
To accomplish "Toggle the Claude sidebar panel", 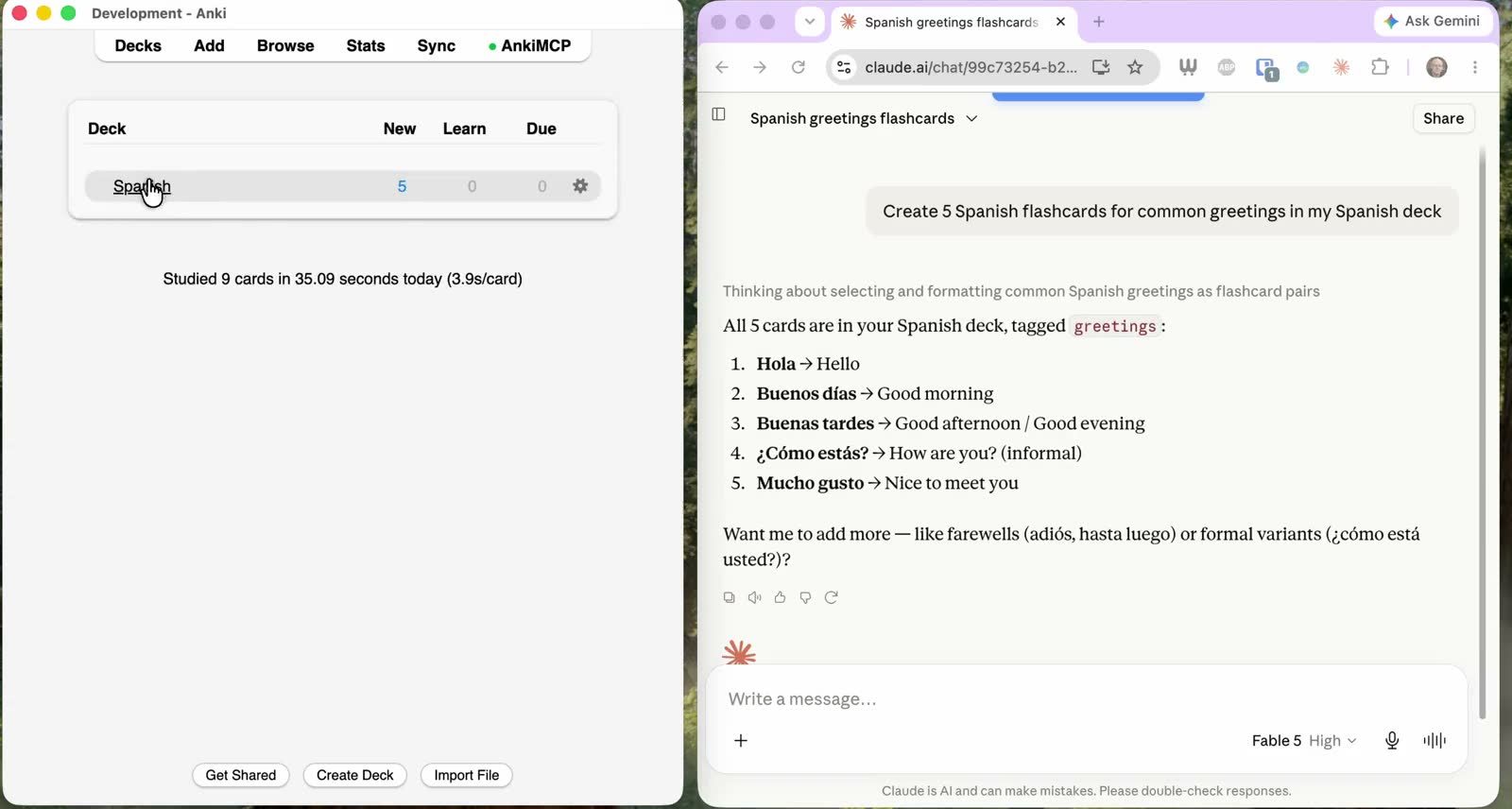I will point(718,114).
